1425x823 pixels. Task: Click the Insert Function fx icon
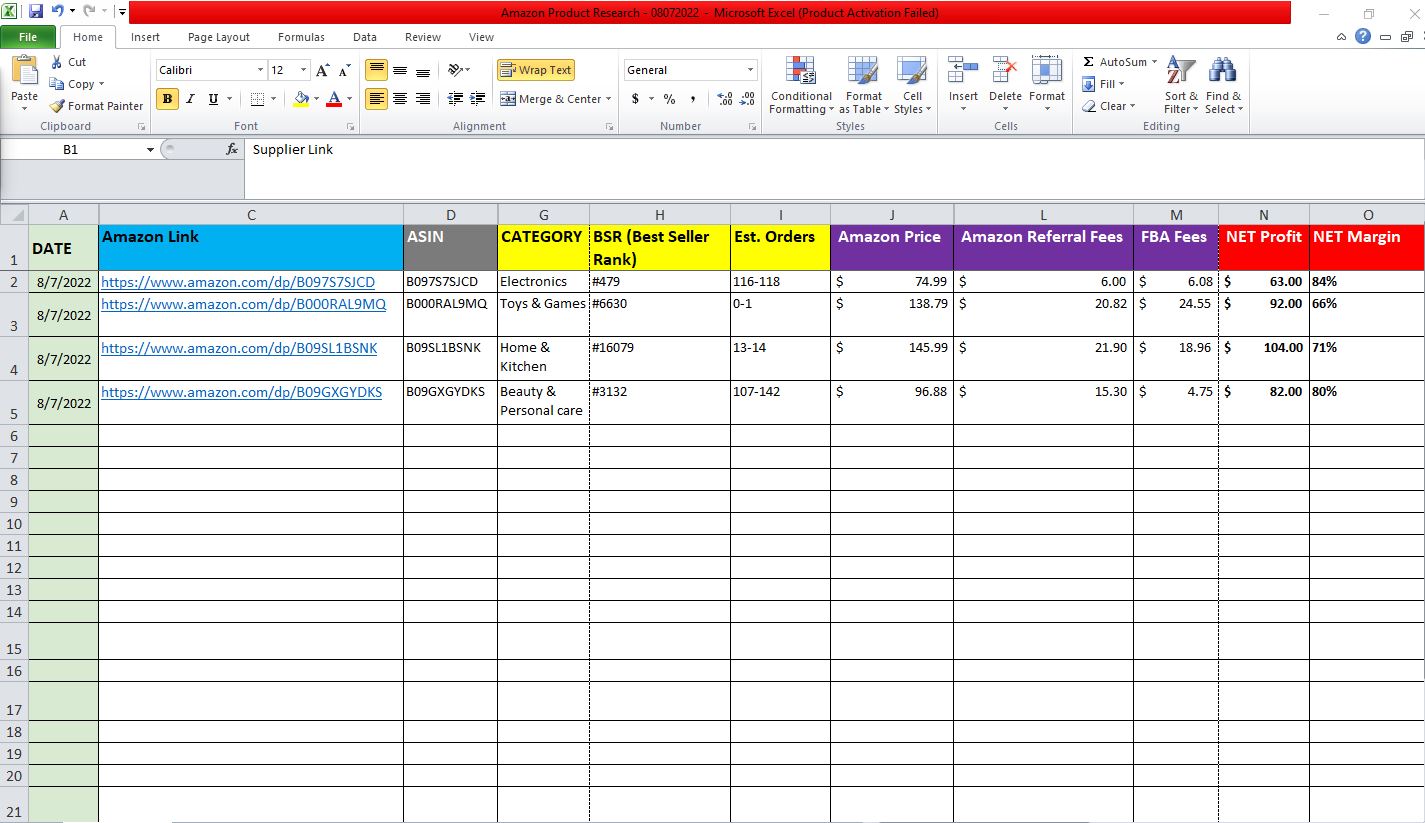coord(232,149)
